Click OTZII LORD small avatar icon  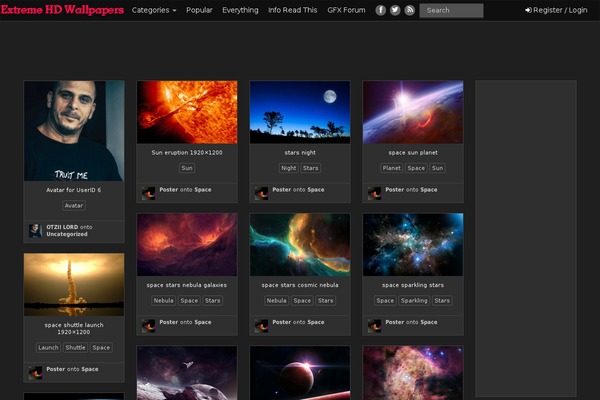coord(36,231)
